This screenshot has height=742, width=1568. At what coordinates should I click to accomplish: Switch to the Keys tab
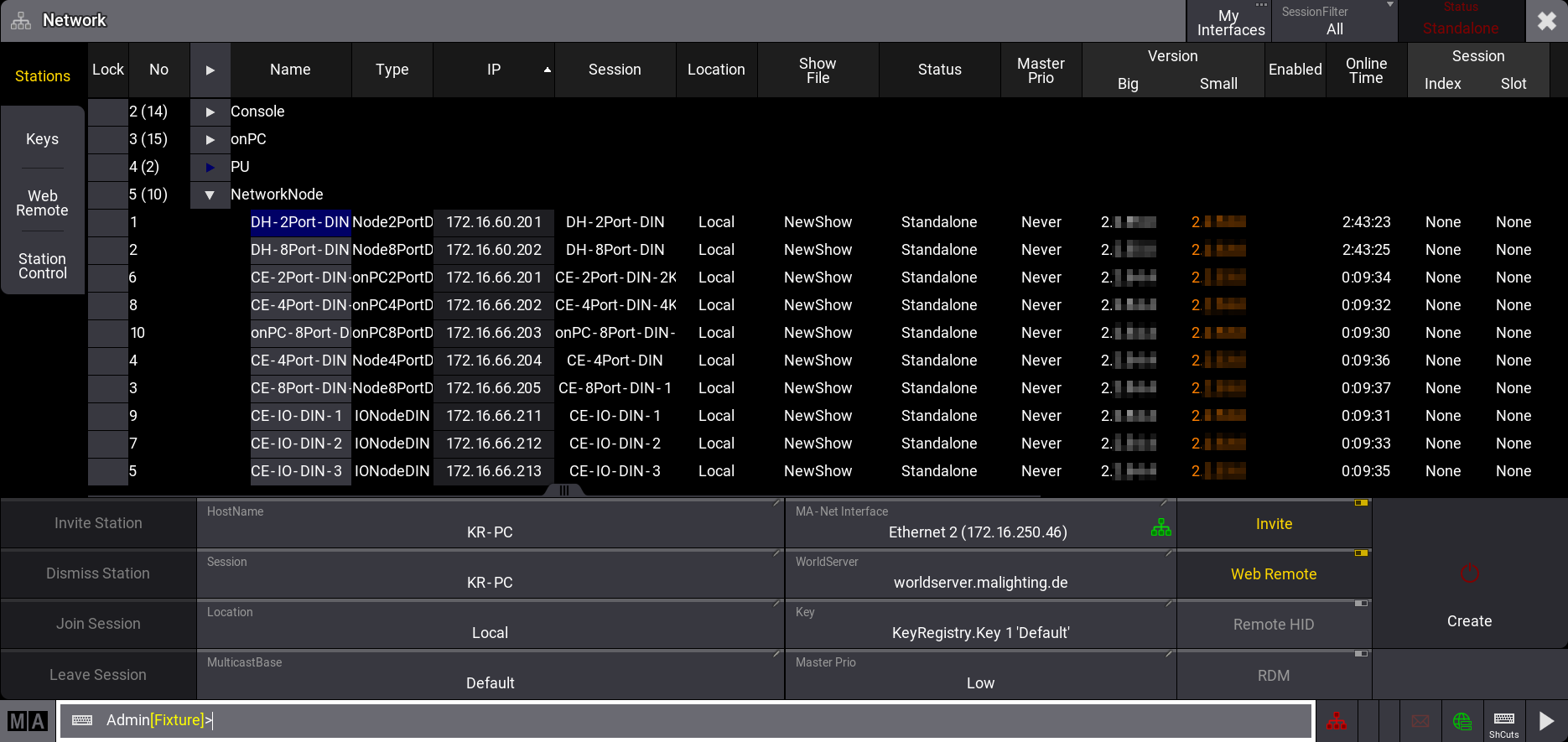click(x=43, y=139)
